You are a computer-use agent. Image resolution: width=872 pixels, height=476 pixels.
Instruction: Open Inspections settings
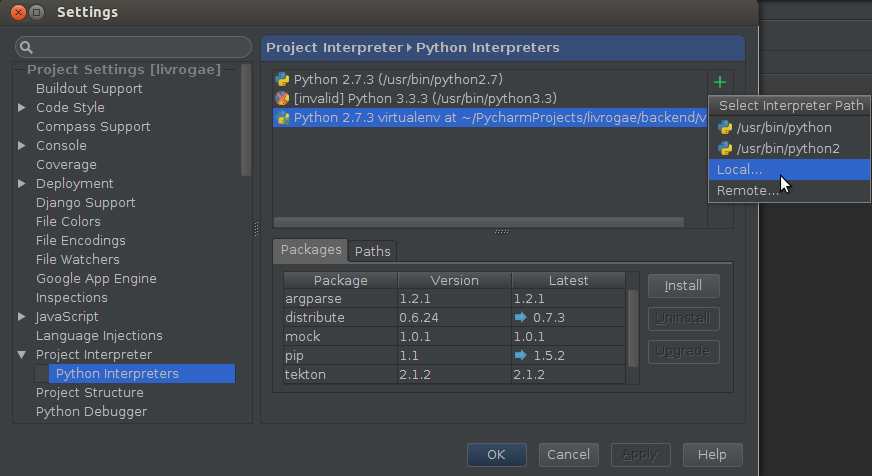(72, 298)
